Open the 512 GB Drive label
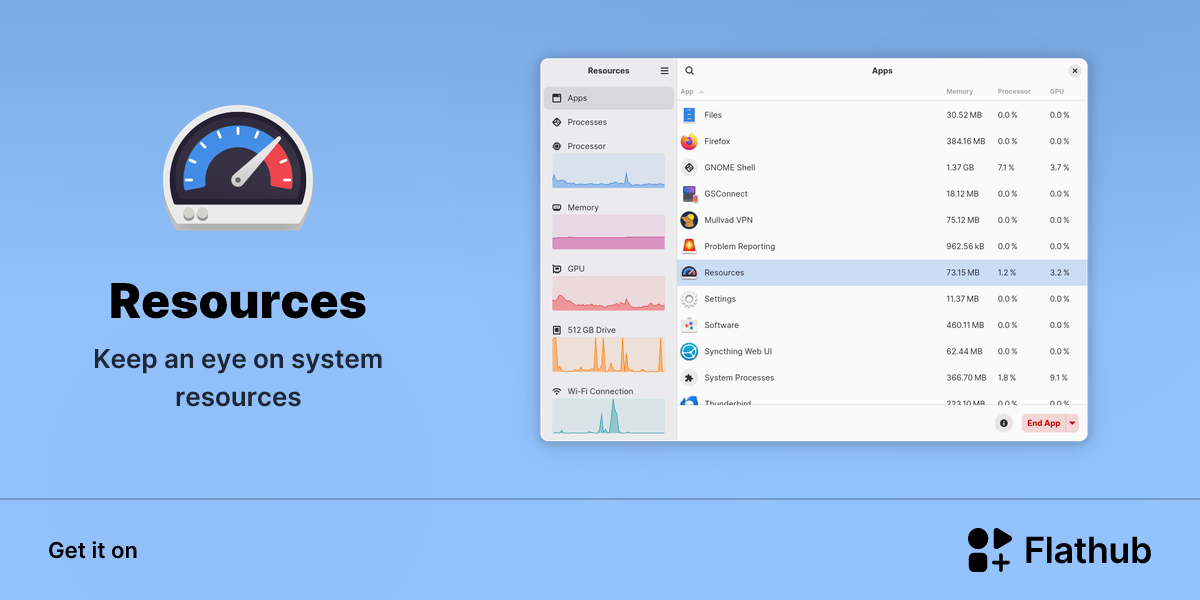Image resolution: width=1200 pixels, height=600 pixels. pos(591,330)
